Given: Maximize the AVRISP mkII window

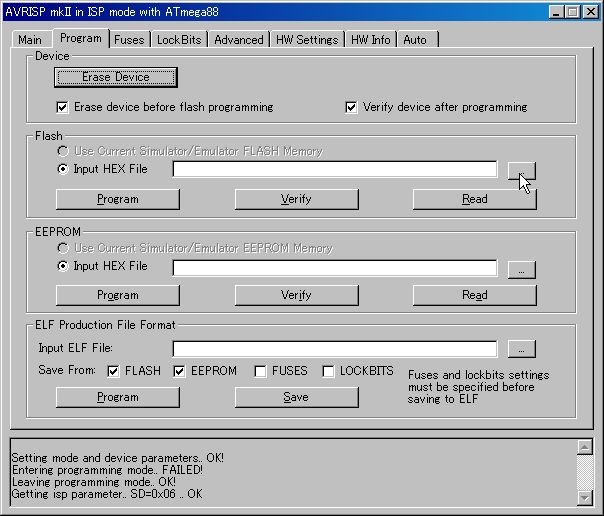Looking at the screenshot, I should [x=572, y=12].
